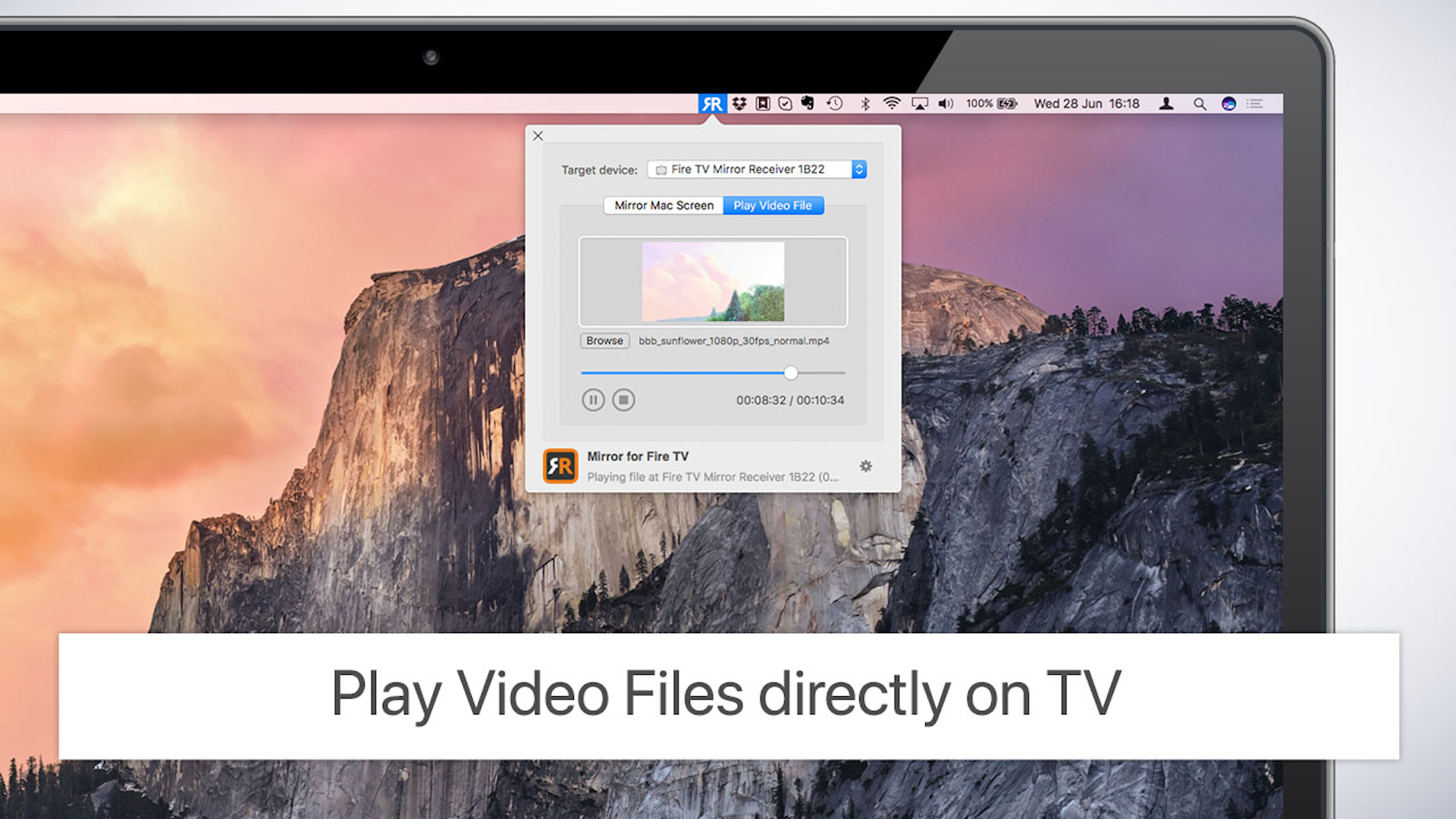Screen dimensions: 1456x819
Task: Open the Bluetooth status menu
Action: point(863,104)
